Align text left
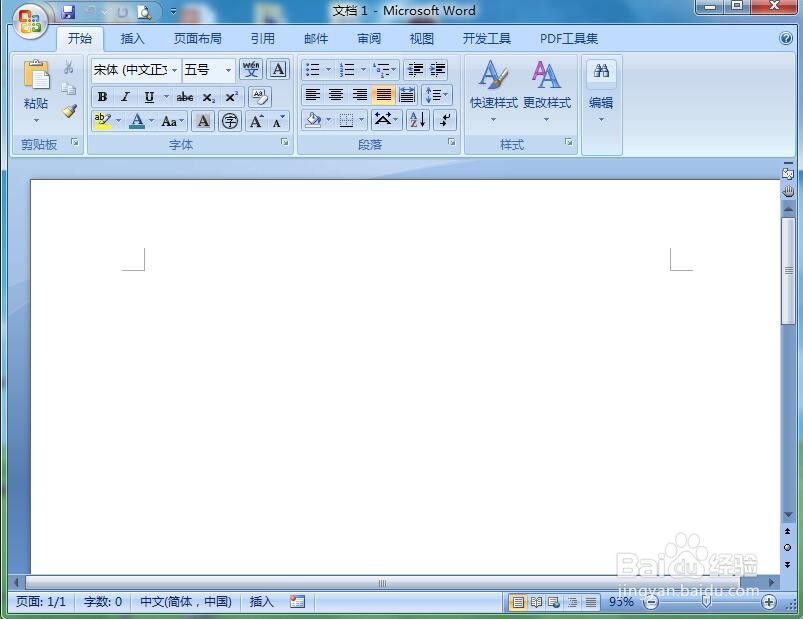Image resolution: width=803 pixels, height=619 pixels. [x=312, y=95]
